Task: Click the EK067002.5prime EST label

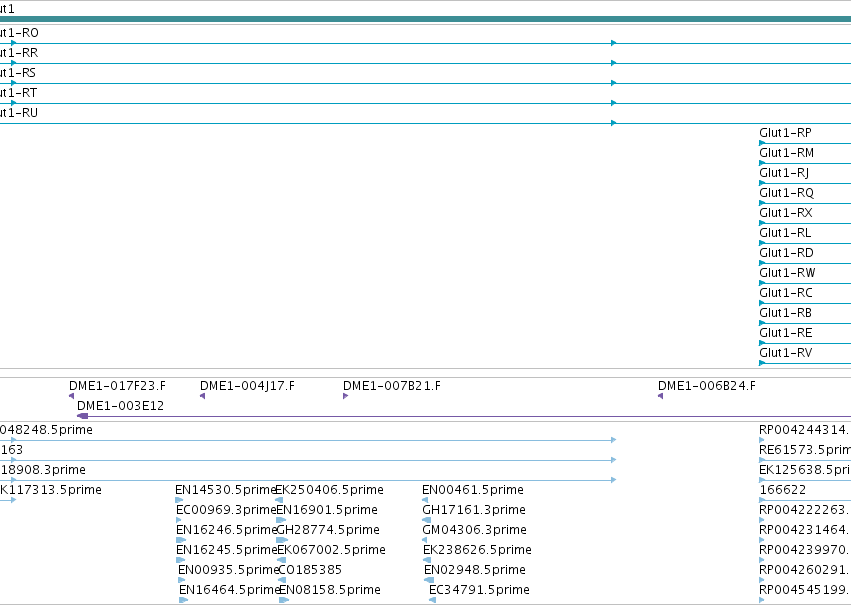Action: [x=332, y=550]
